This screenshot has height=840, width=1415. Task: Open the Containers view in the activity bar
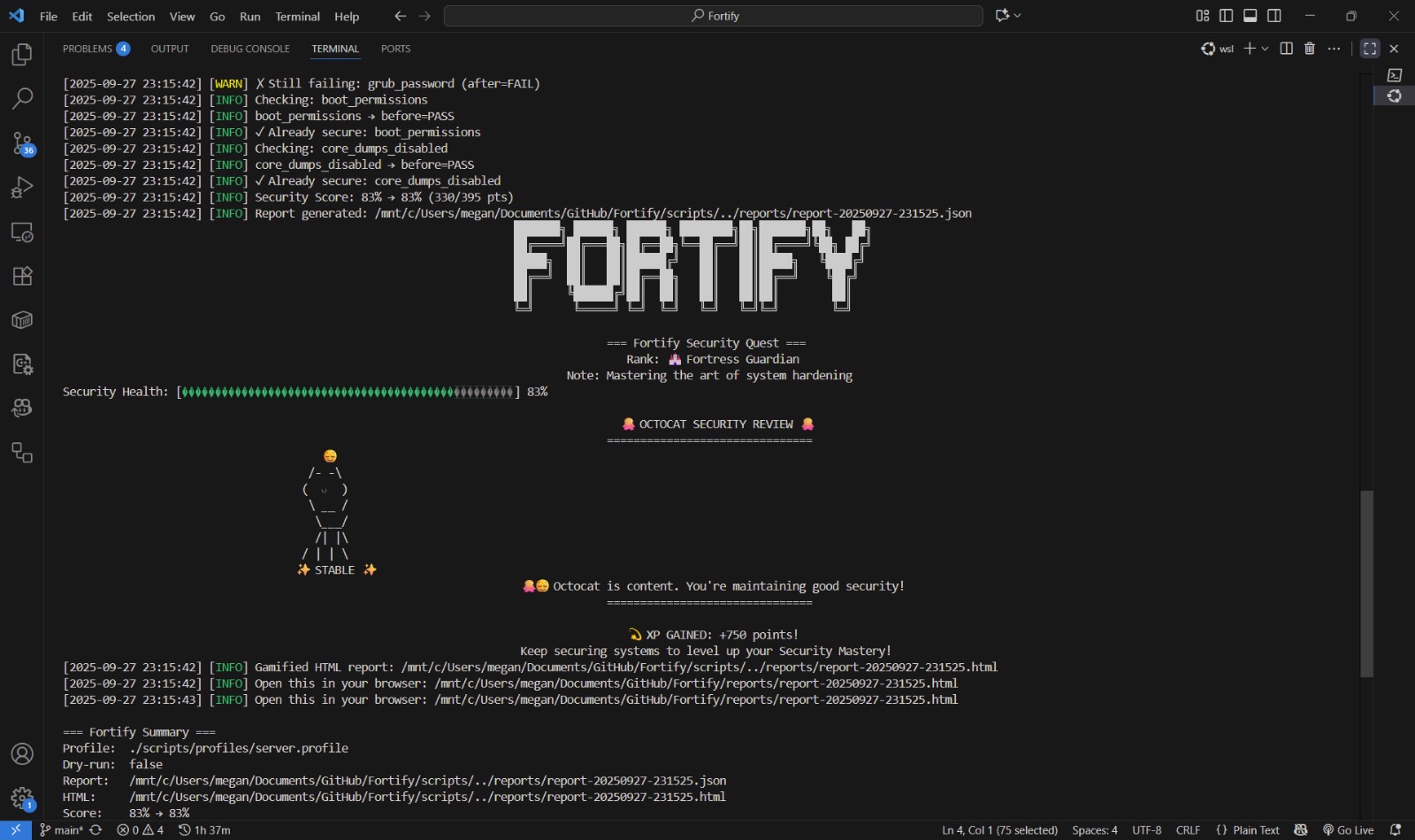[22, 320]
